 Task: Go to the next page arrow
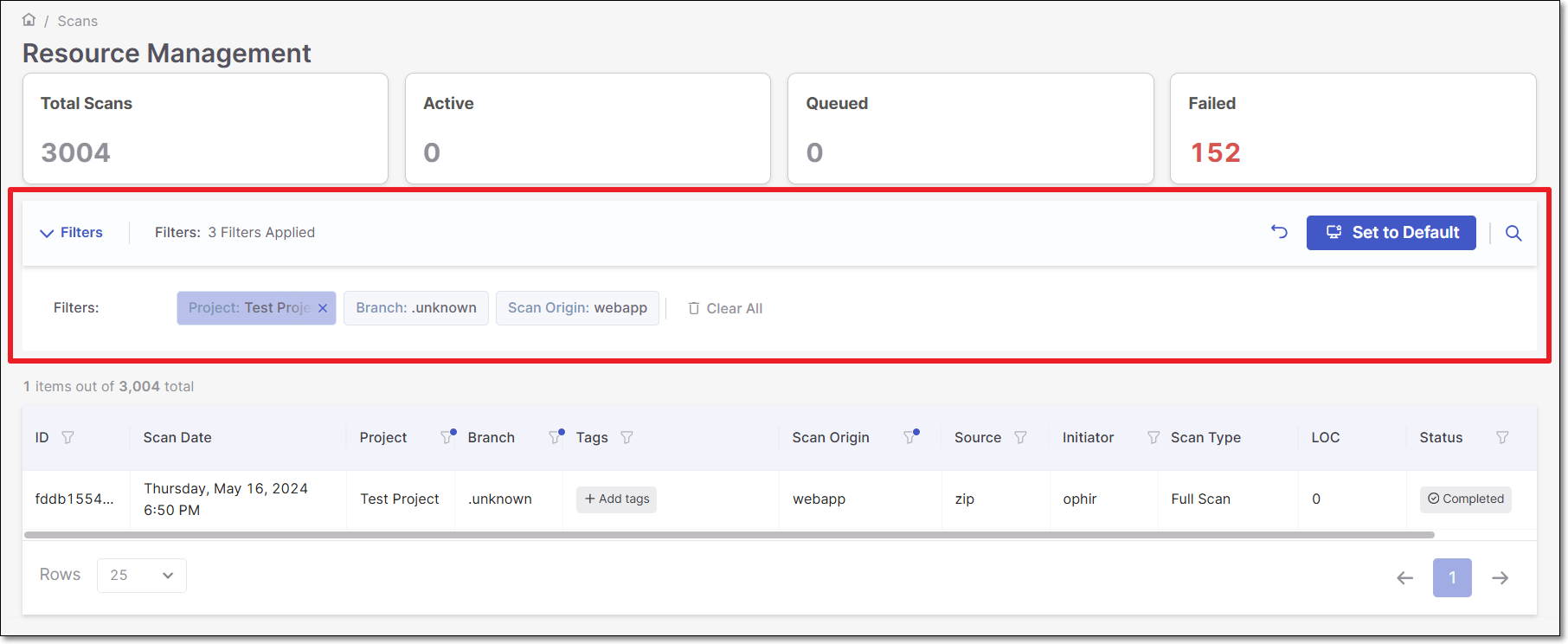(1500, 578)
